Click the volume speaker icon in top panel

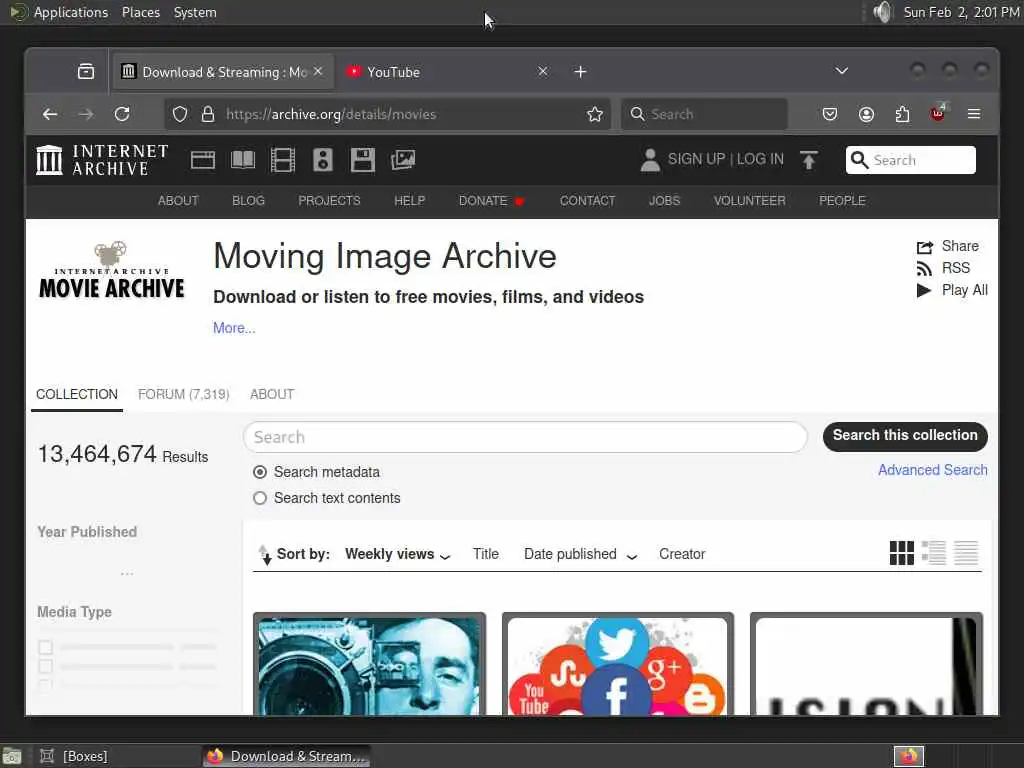pyautogui.click(x=882, y=12)
